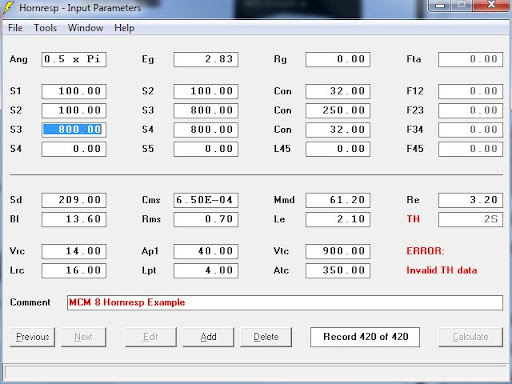Click the Con 250.00 length field
This screenshot has height=384, width=512.
coord(338,110)
